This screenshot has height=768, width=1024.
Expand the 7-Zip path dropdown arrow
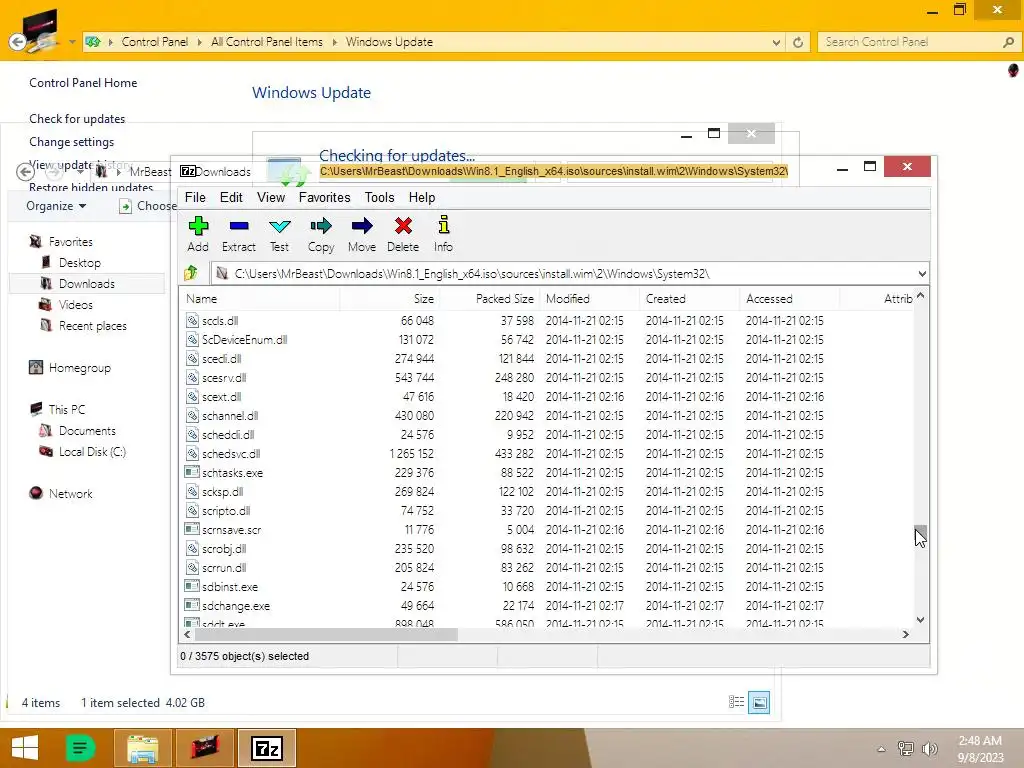[921, 274]
